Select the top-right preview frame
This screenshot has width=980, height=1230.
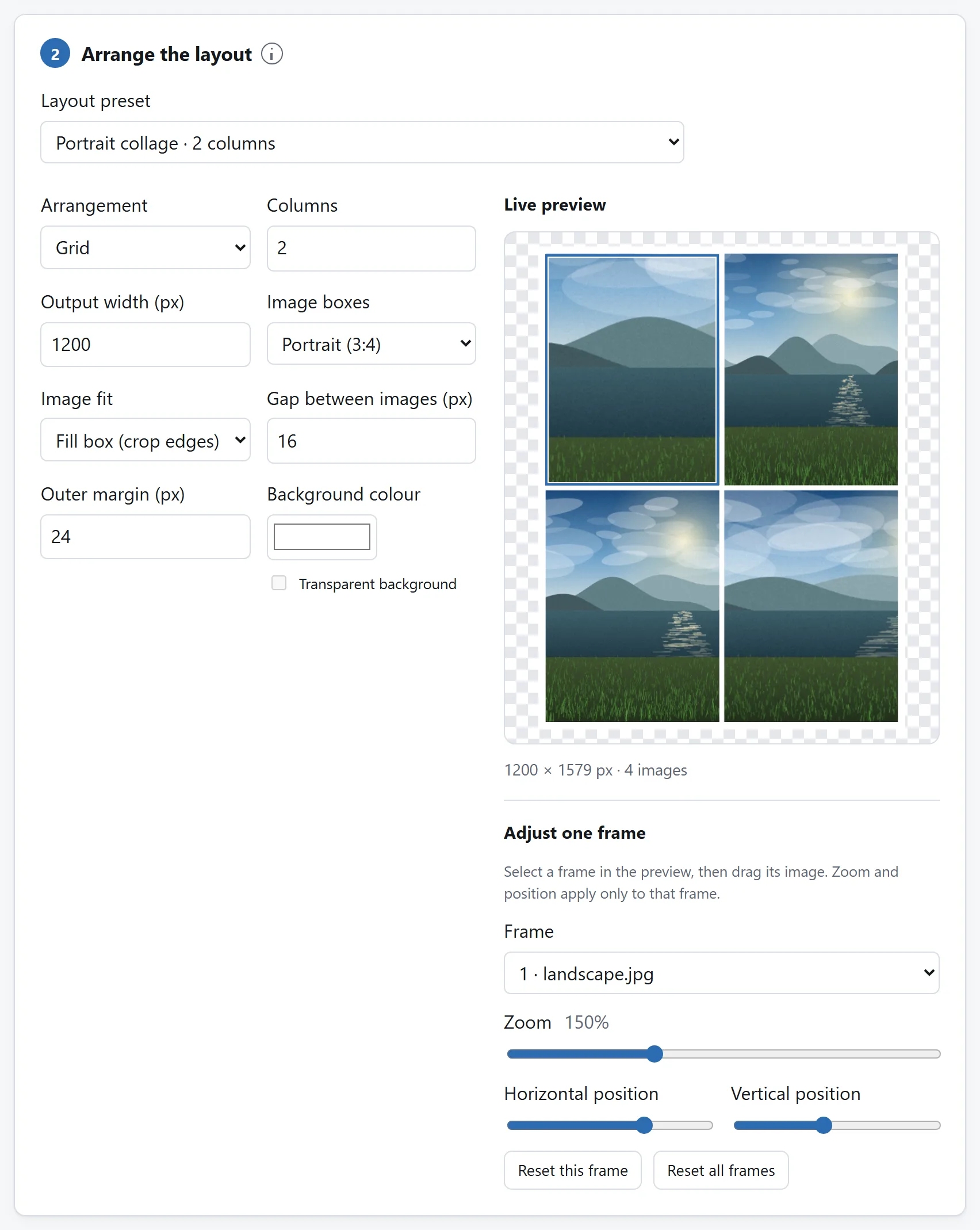pos(811,369)
